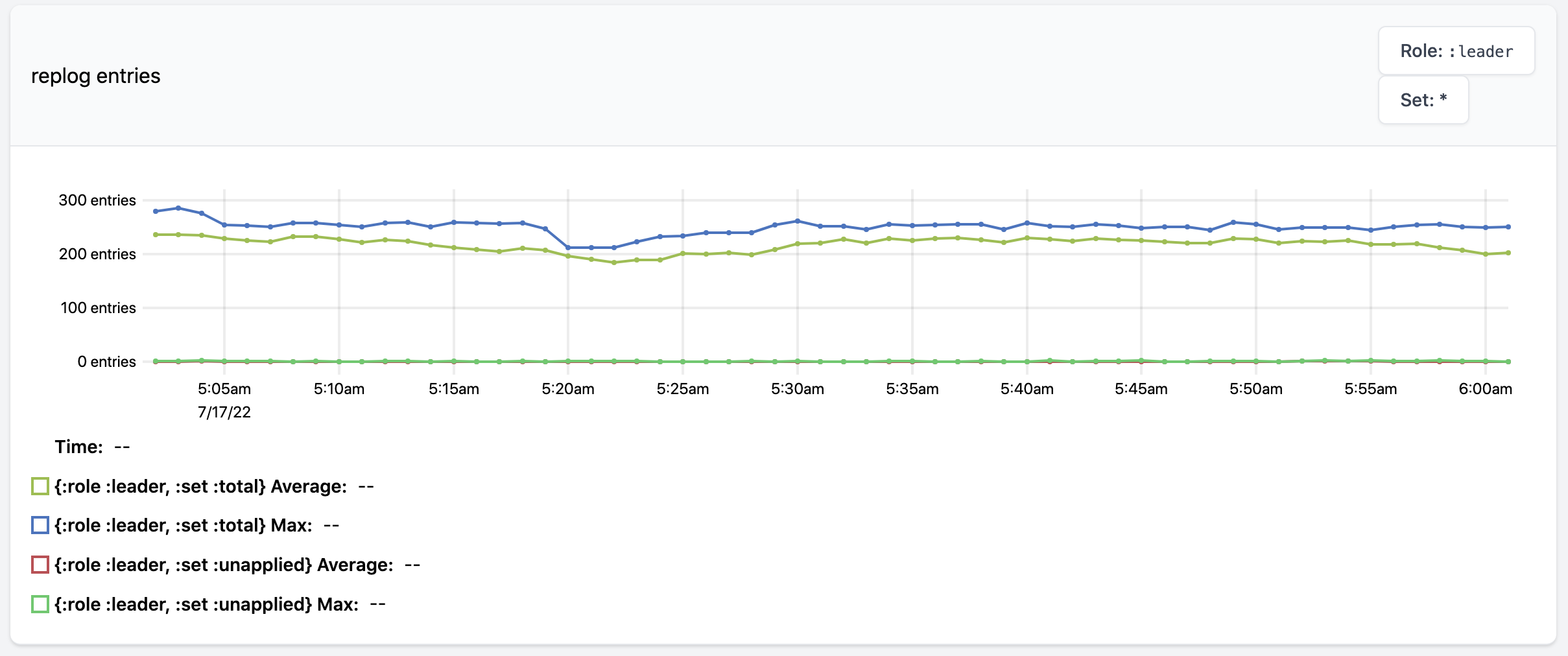Click the '5:45am' time axis label
This screenshot has width=1568, height=656.
(x=1141, y=389)
